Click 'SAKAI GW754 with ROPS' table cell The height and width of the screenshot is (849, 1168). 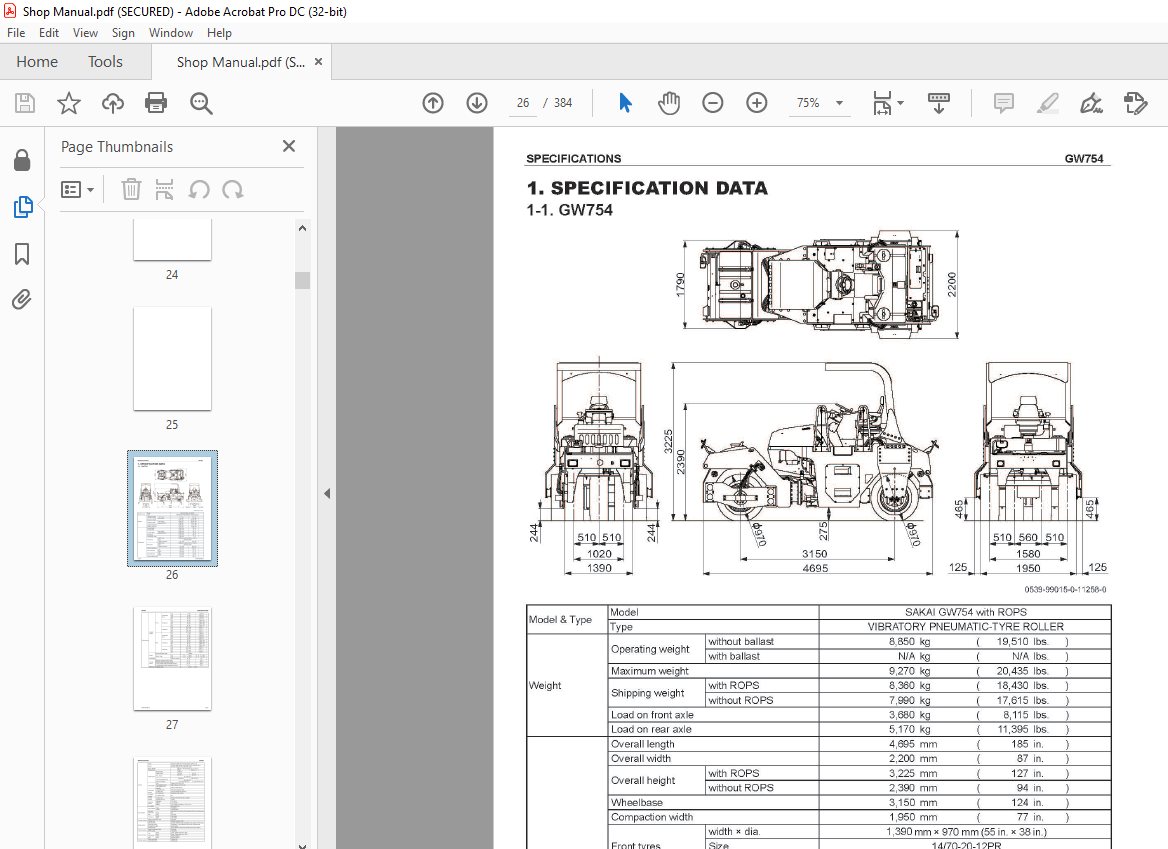click(x=965, y=612)
